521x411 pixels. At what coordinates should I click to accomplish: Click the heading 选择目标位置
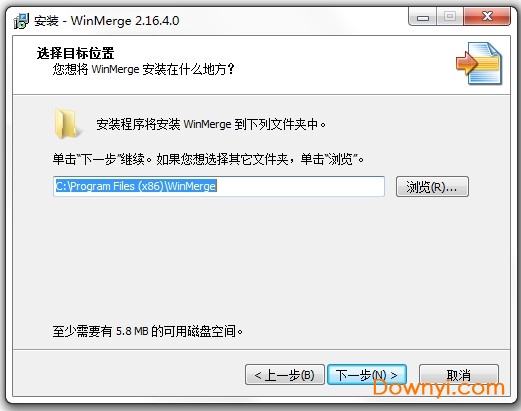pos(75,53)
